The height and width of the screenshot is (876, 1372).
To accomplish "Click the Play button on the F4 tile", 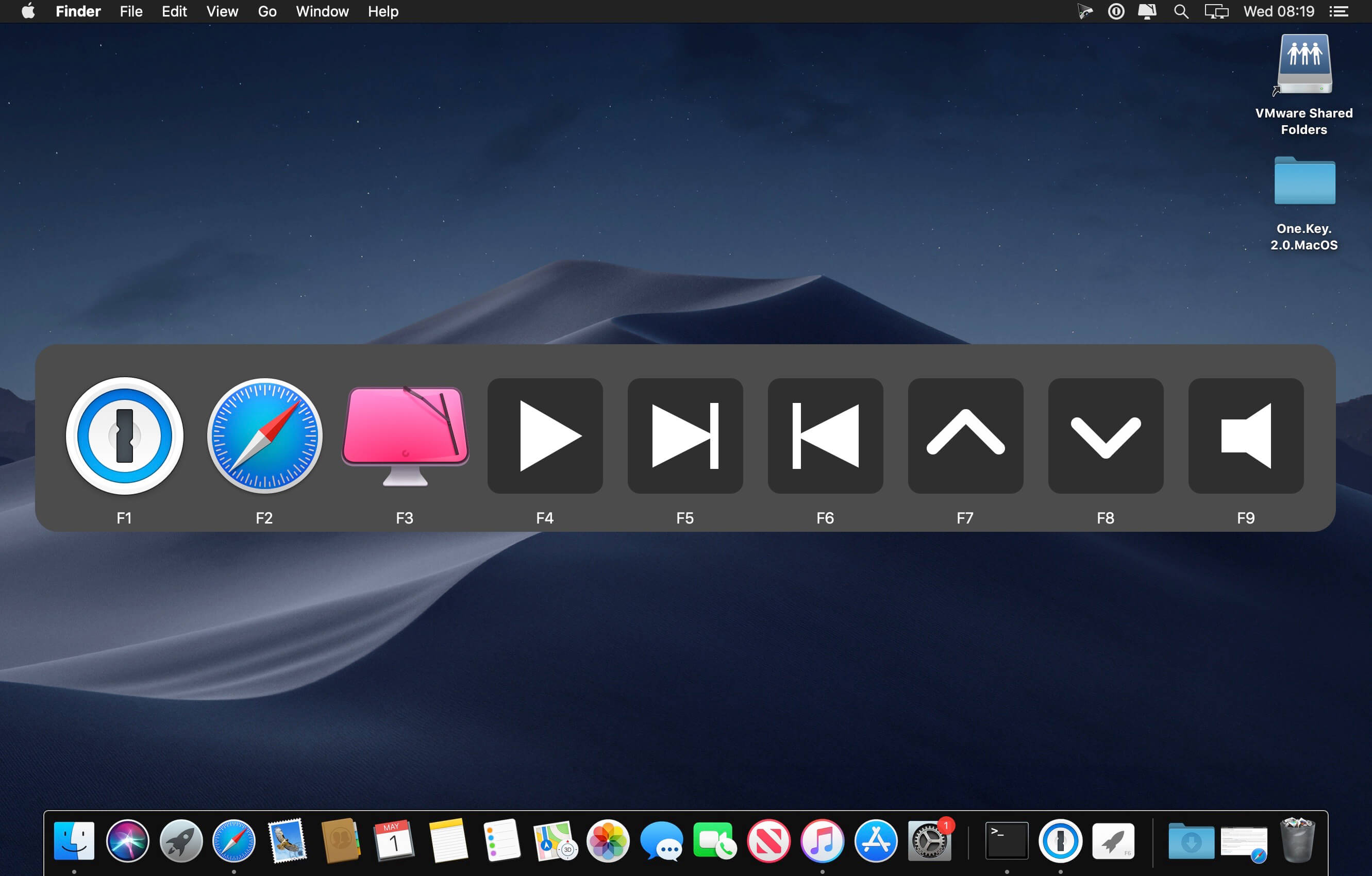I will point(545,436).
